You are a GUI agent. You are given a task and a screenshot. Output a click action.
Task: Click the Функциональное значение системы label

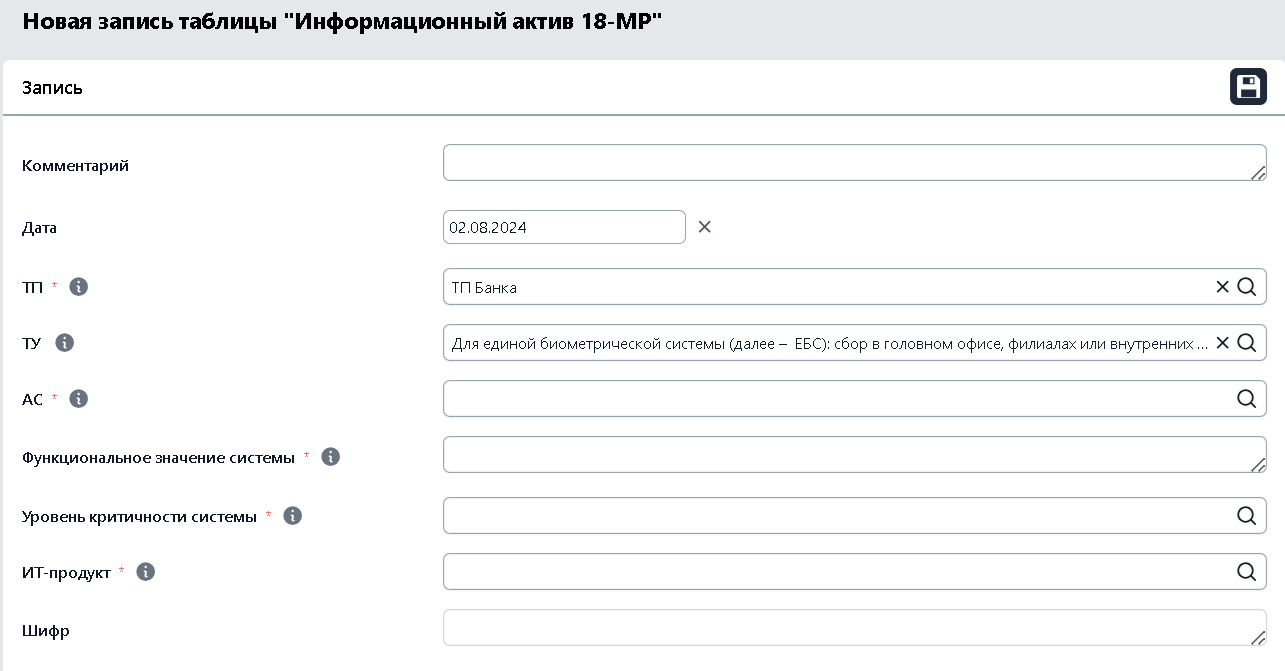[x=158, y=457]
